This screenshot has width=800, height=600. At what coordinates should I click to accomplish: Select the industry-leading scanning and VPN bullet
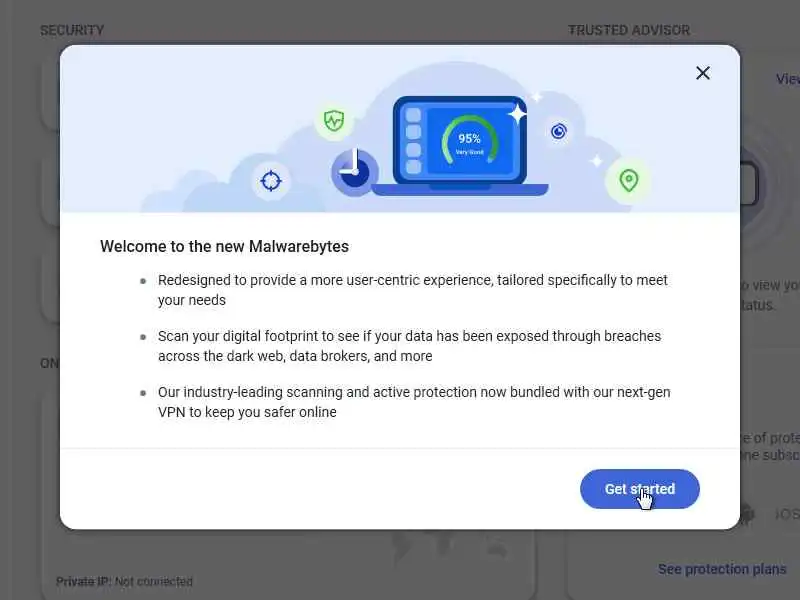click(414, 402)
